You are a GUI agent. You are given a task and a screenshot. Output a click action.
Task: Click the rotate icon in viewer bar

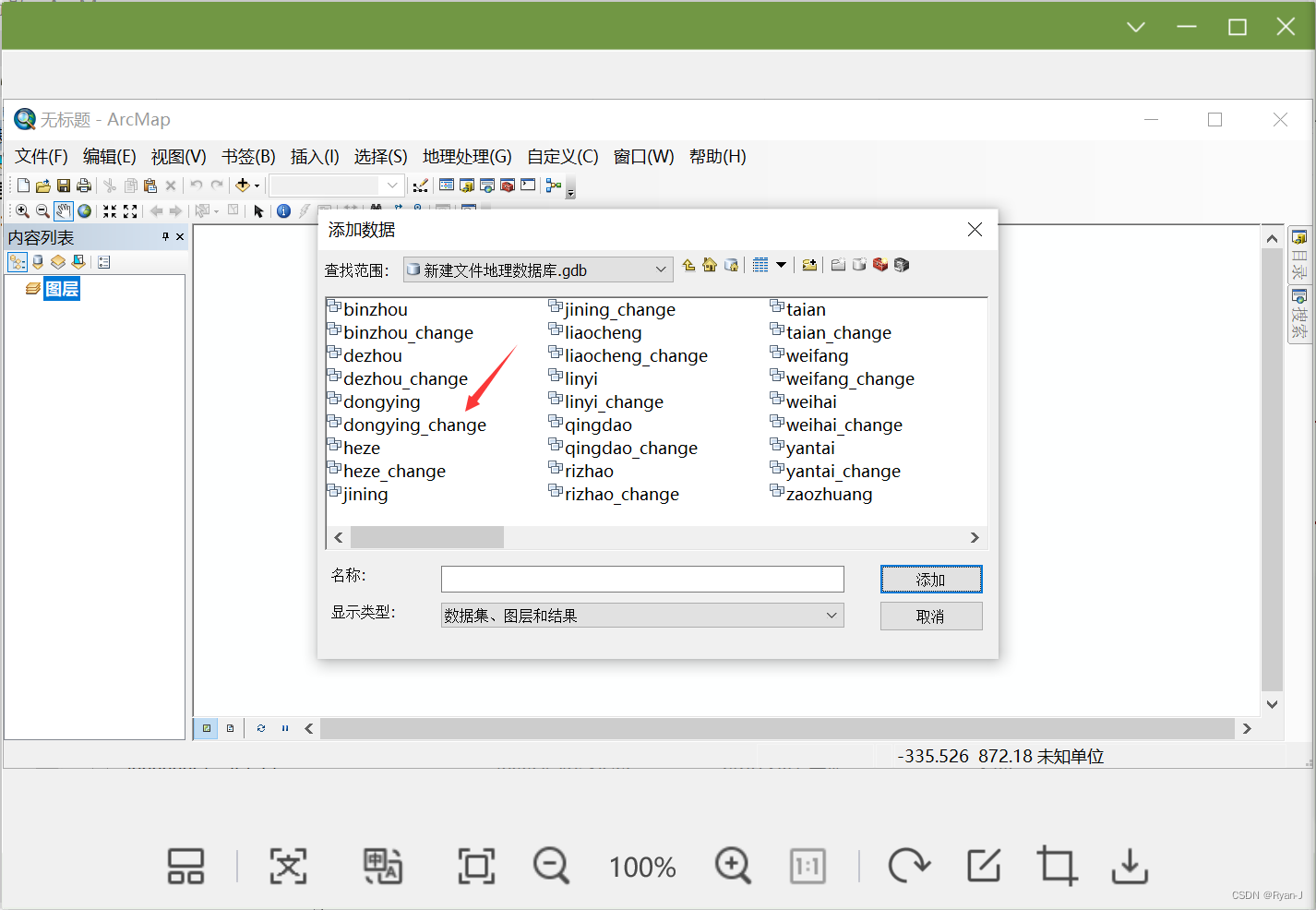coord(909,866)
